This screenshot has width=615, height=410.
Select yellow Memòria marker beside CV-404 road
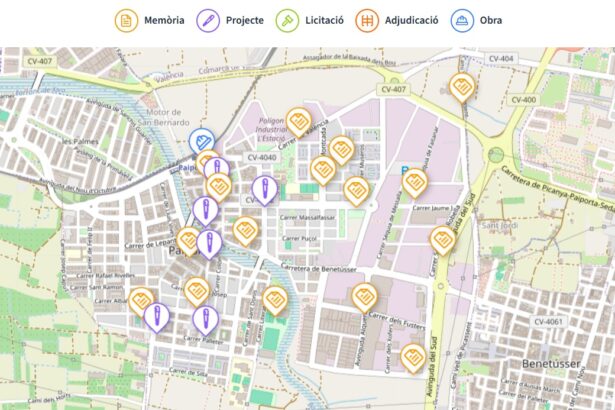click(x=461, y=88)
